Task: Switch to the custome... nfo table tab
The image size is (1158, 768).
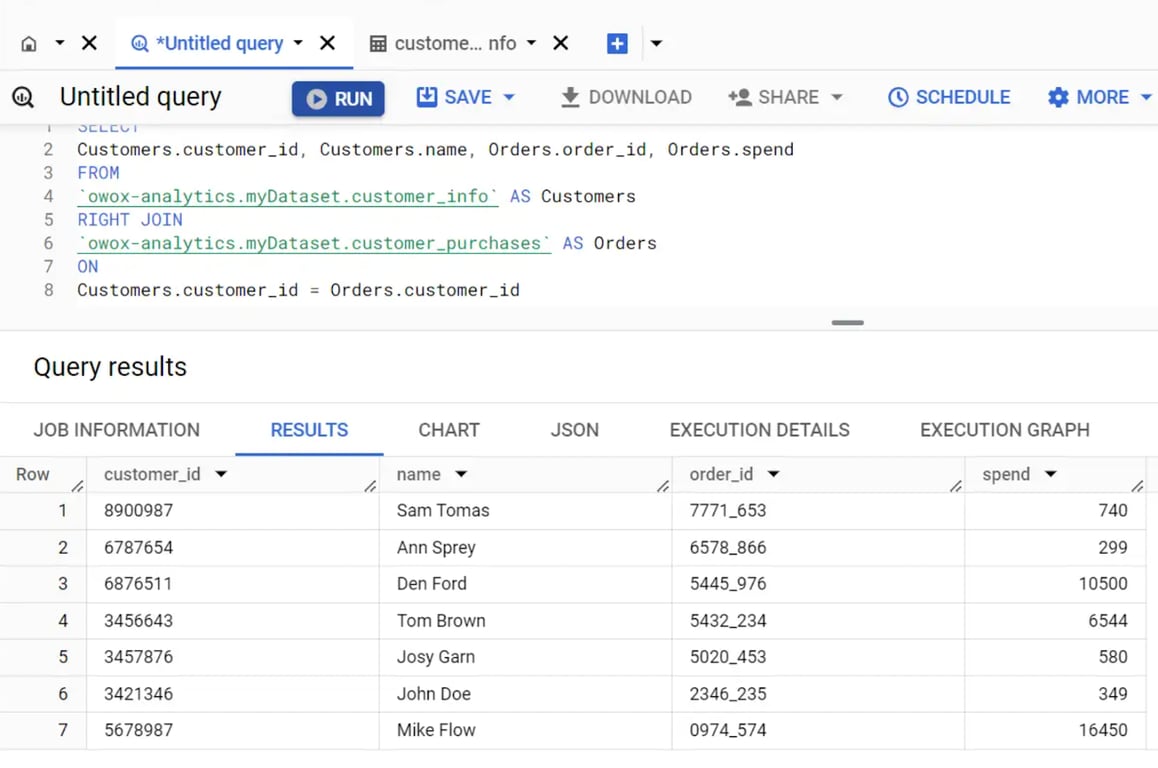Action: click(x=442, y=44)
